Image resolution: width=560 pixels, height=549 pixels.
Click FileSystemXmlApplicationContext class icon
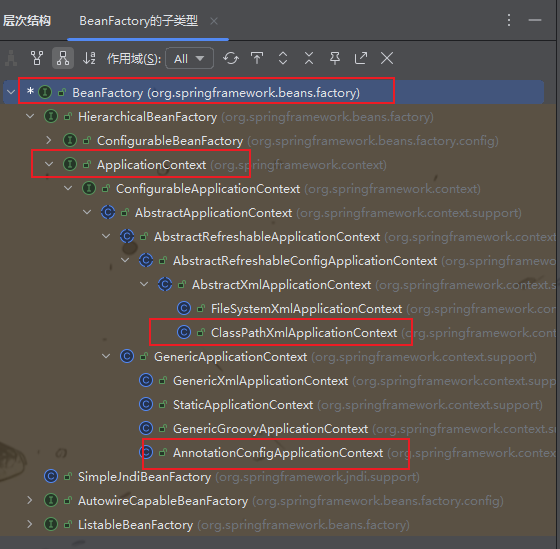click(x=184, y=308)
